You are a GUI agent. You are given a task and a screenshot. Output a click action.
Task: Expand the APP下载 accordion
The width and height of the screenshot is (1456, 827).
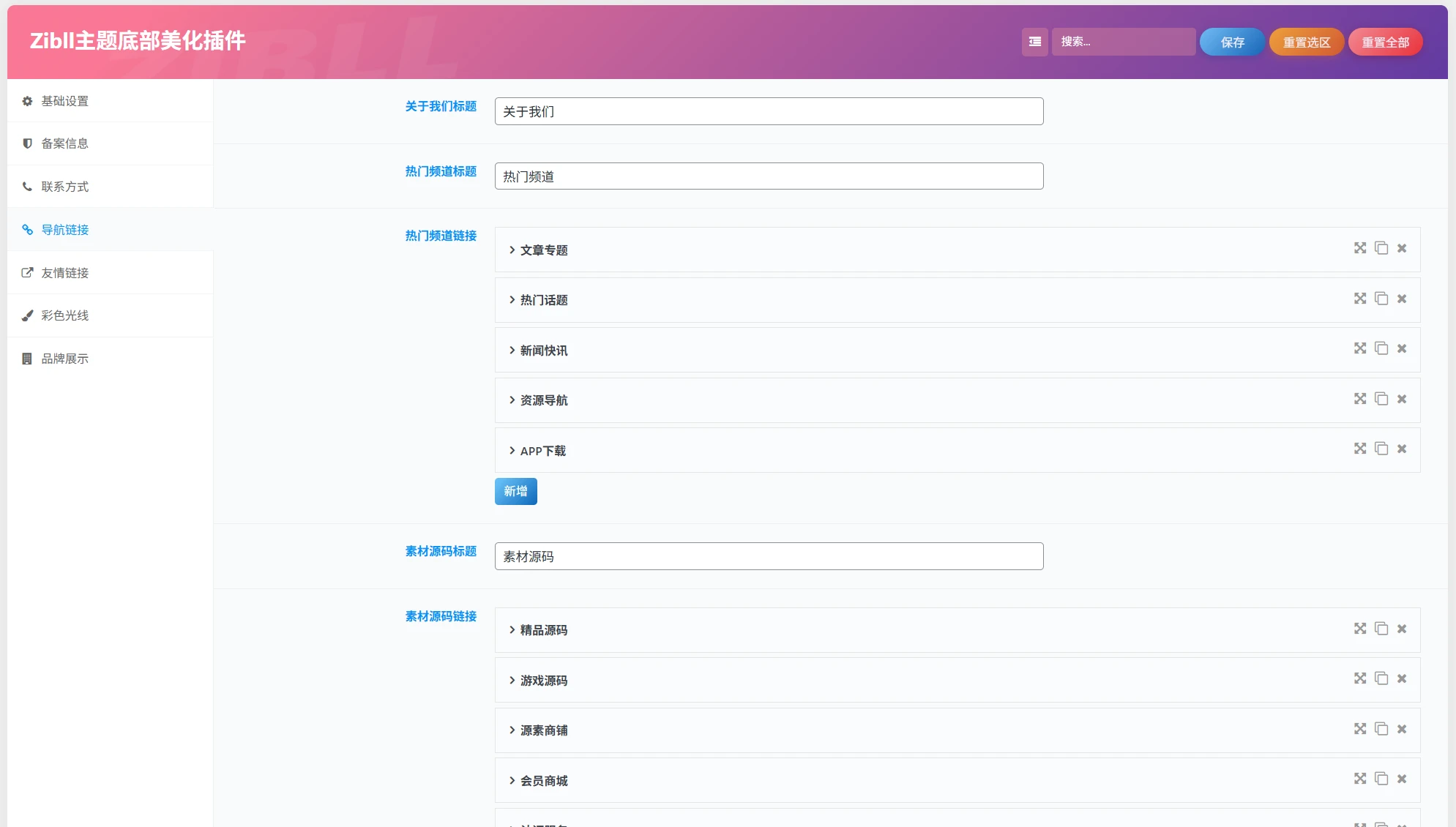pyautogui.click(x=542, y=451)
